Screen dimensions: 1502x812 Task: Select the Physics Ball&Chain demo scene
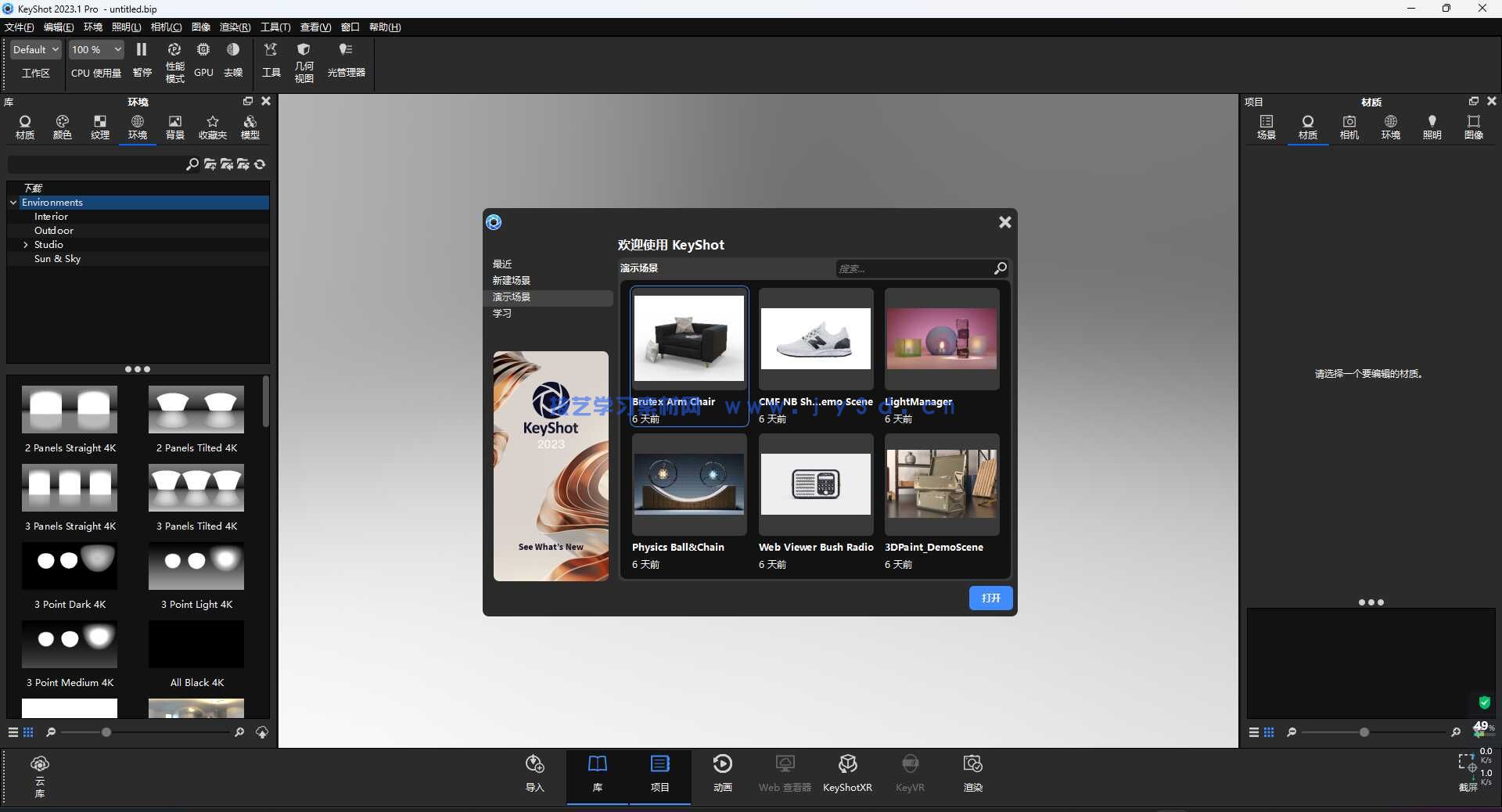(x=689, y=502)
